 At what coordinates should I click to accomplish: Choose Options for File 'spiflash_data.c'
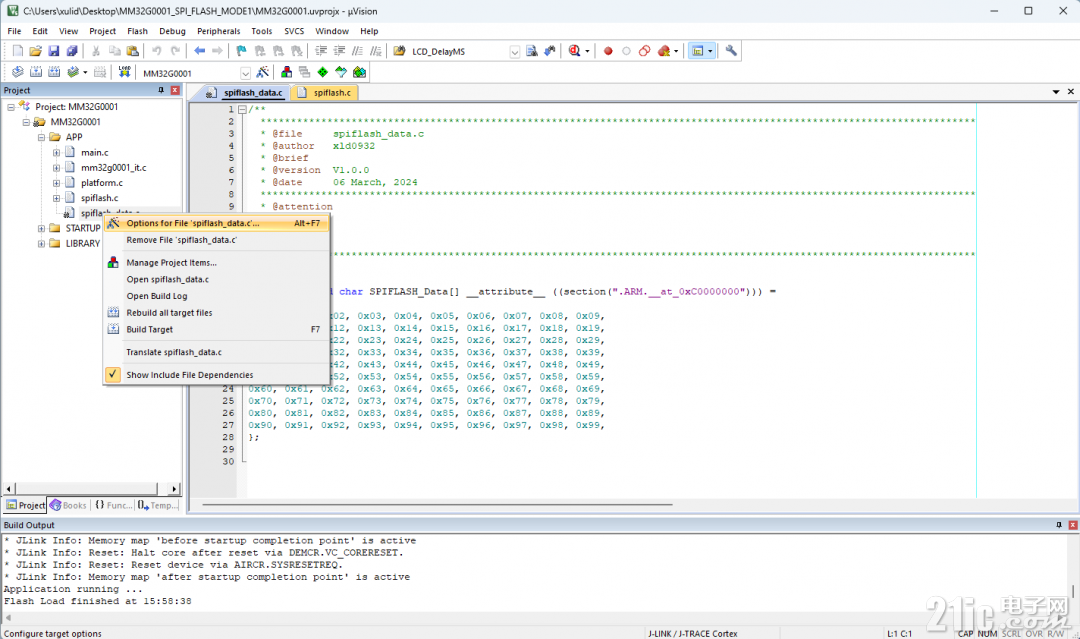(x=216, y=223)
